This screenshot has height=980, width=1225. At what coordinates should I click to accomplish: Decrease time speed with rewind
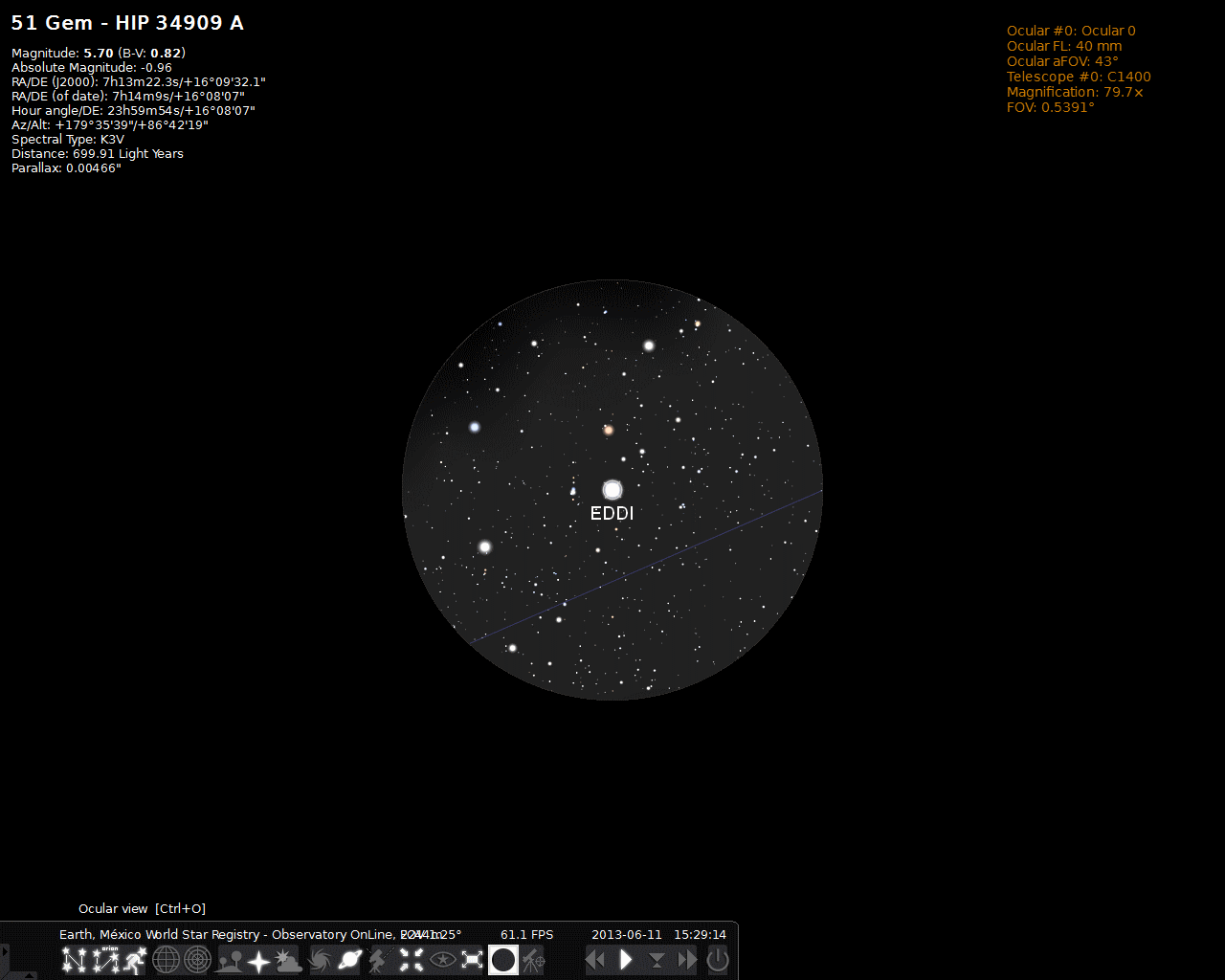click(x=595, y=960)
